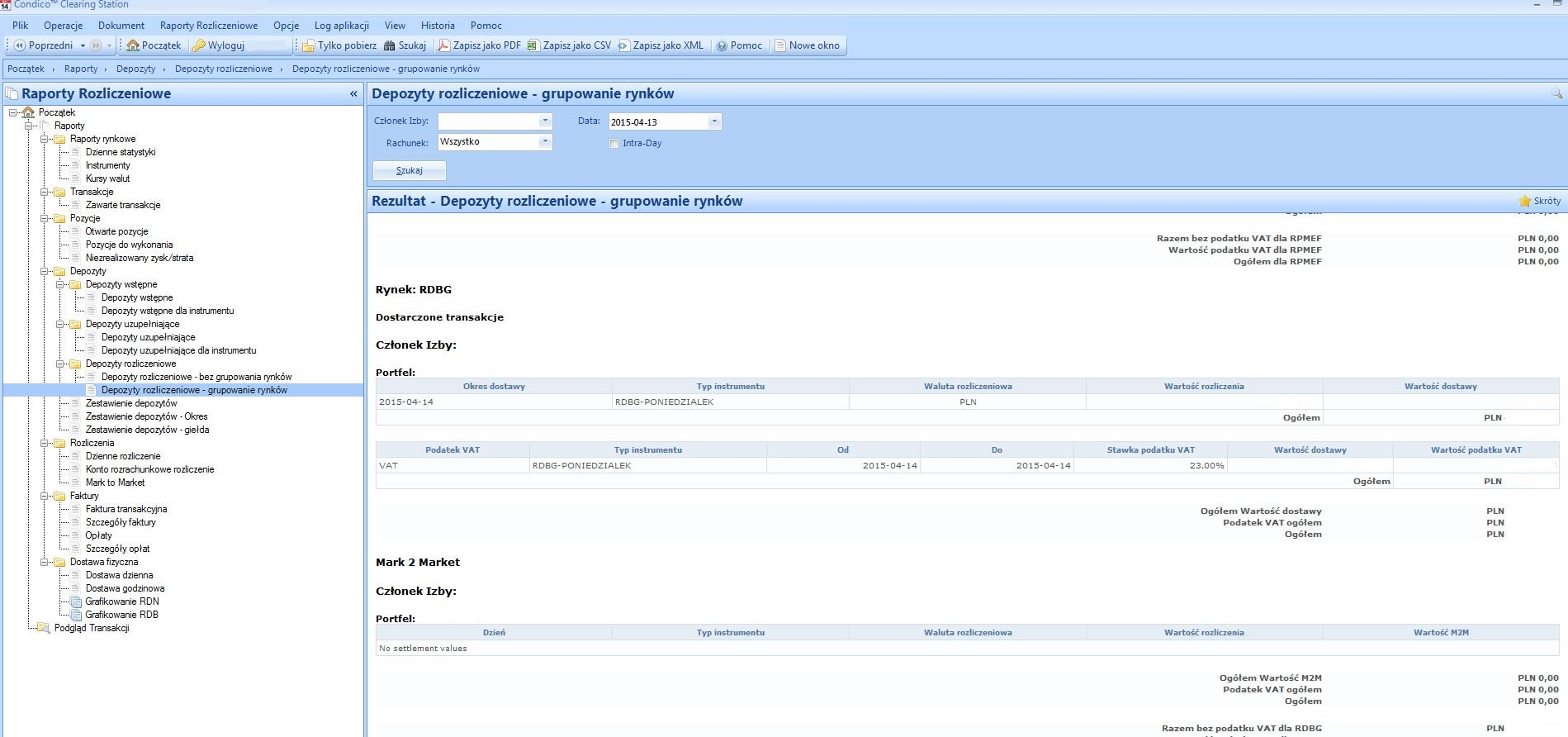
Task: Open the Opcje menu
Action: pyautogui.click(x=286, y=26)
